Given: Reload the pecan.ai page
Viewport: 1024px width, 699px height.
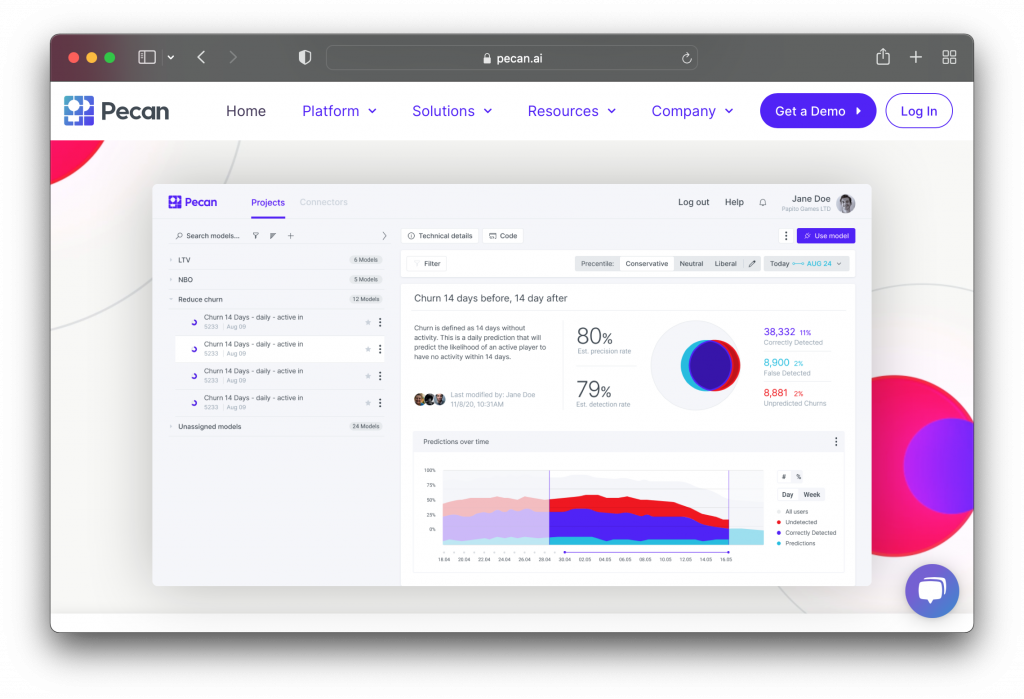Looking at the screenshot, I should point(686,58).
